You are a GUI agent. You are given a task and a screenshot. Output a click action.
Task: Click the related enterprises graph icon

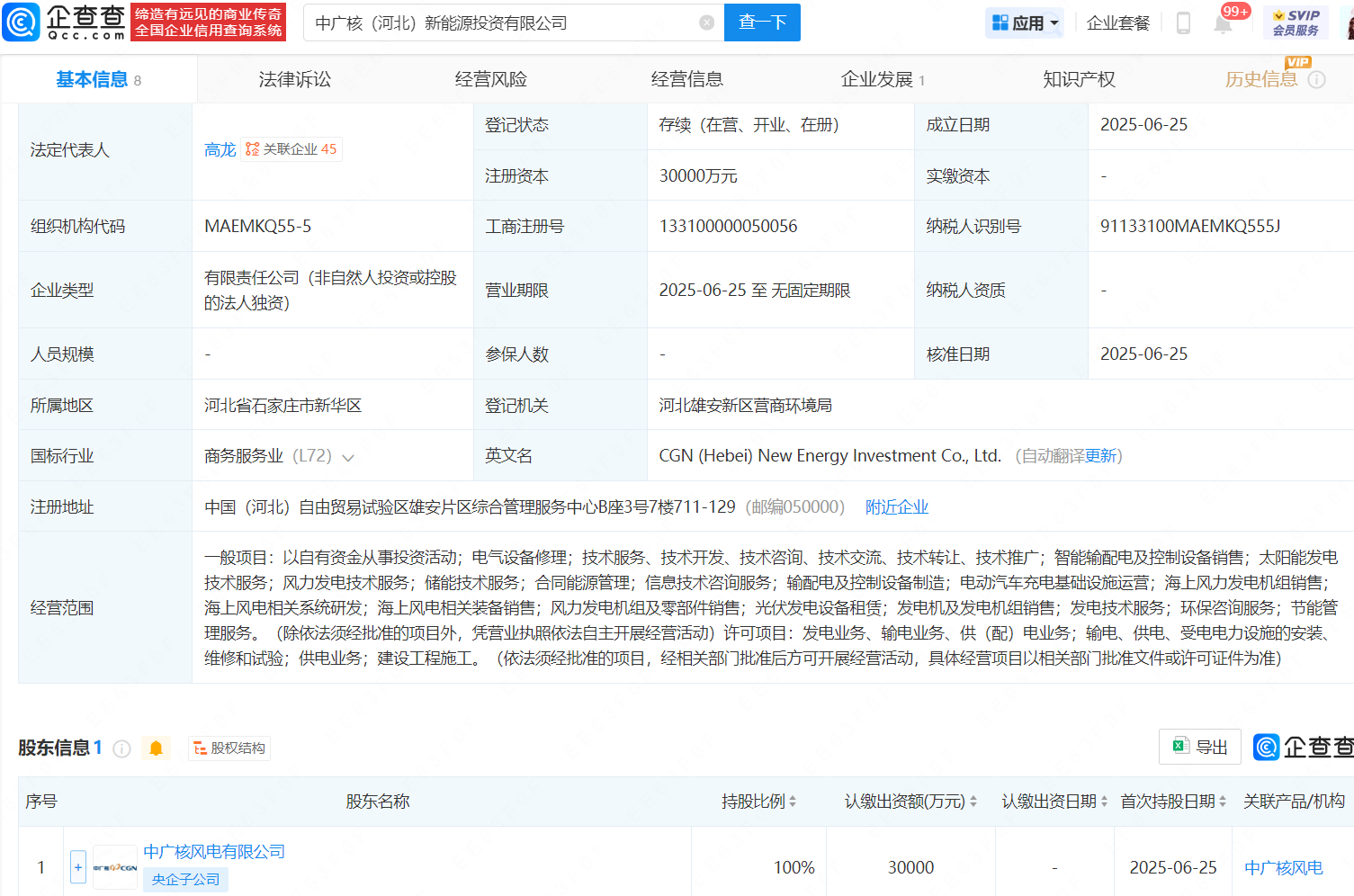coord(253,149)
